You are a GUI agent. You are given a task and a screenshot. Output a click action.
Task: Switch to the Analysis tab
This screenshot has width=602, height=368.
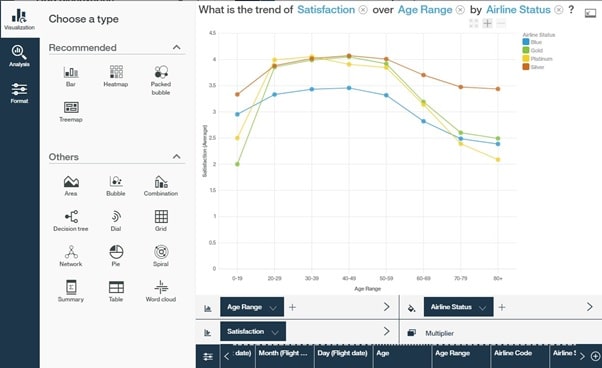coord(19,56)
